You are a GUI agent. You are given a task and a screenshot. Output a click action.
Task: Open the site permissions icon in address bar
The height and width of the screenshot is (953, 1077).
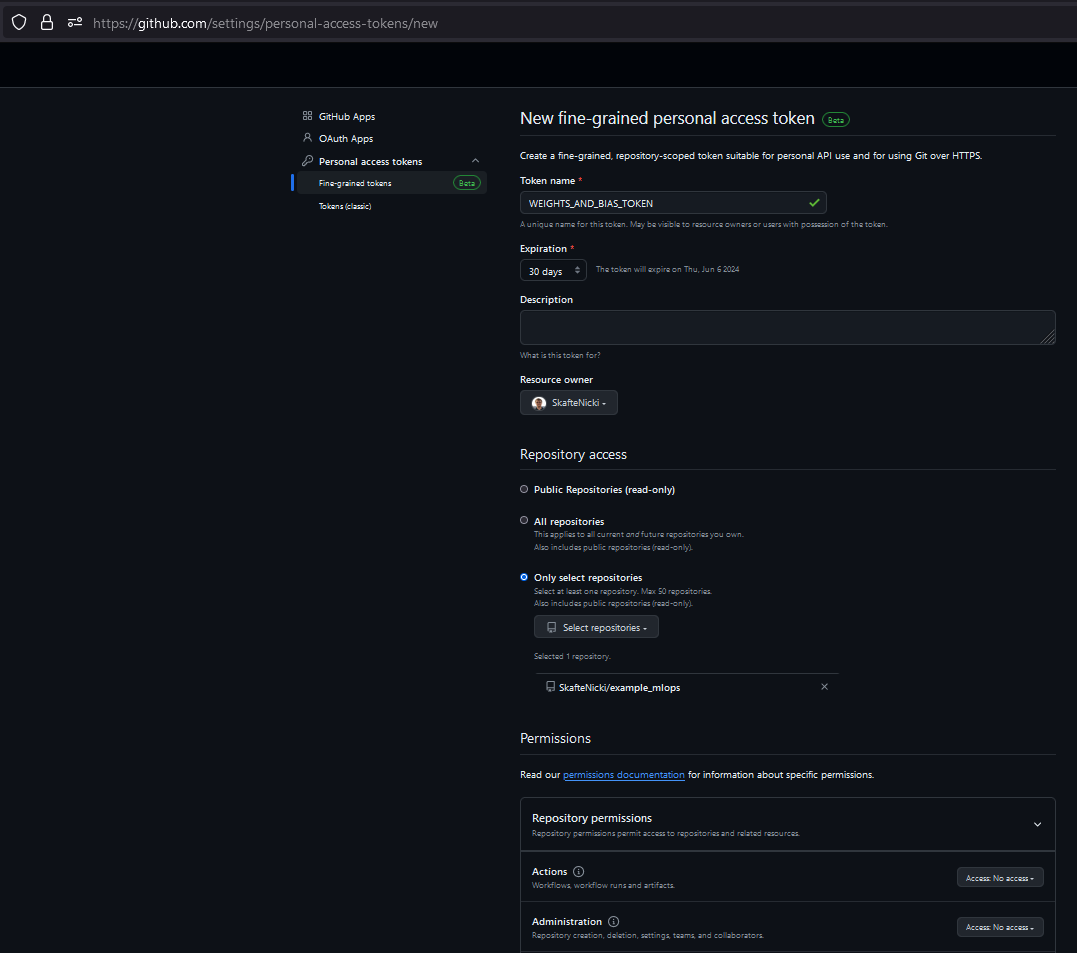(x=75, y=23)
